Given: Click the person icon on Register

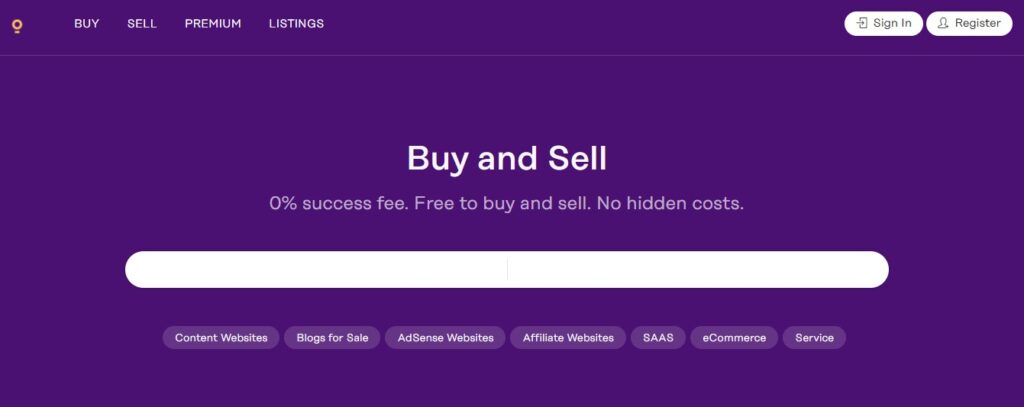Looking at the screenshot, I should [943, 23].
